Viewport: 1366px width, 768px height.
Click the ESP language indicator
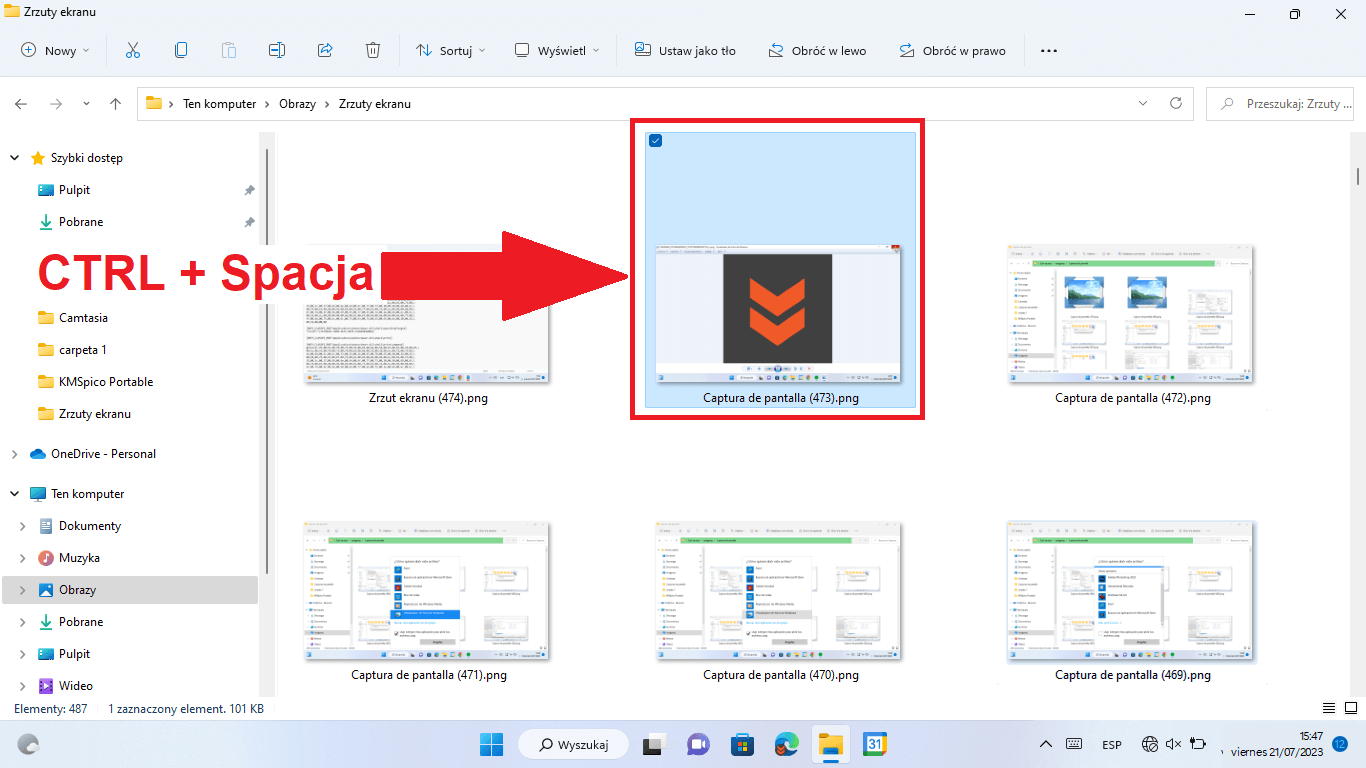(1112, 744)
